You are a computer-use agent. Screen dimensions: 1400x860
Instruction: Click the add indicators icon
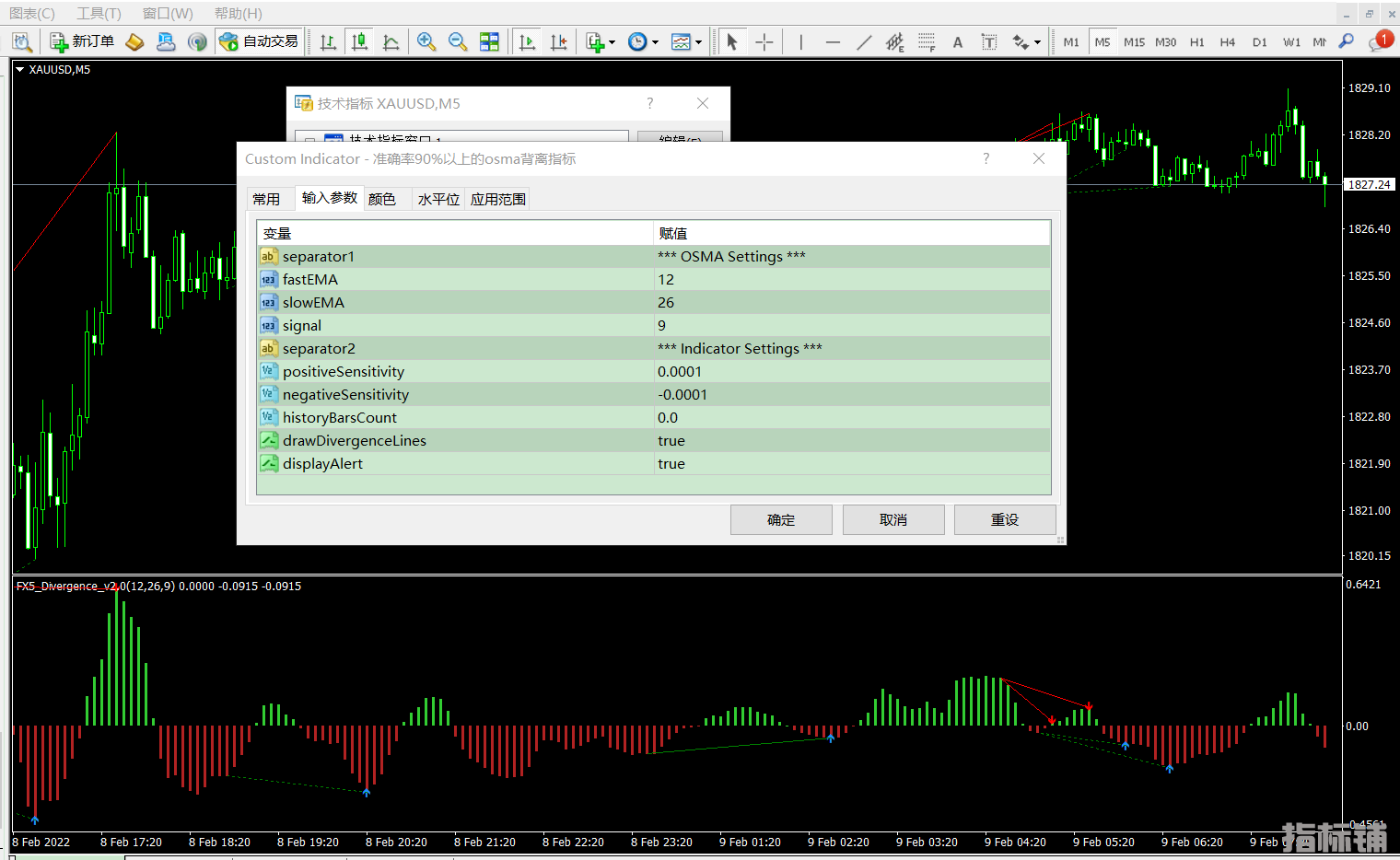click(595, 41)
